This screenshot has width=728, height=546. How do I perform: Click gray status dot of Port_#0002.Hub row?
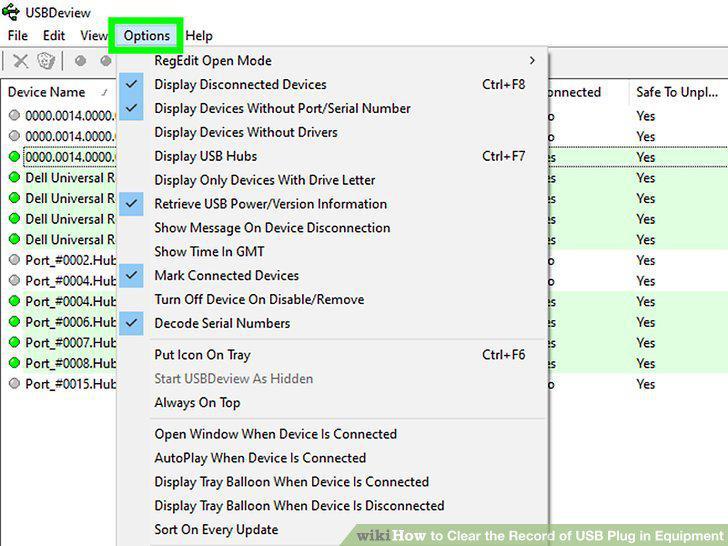14,260
